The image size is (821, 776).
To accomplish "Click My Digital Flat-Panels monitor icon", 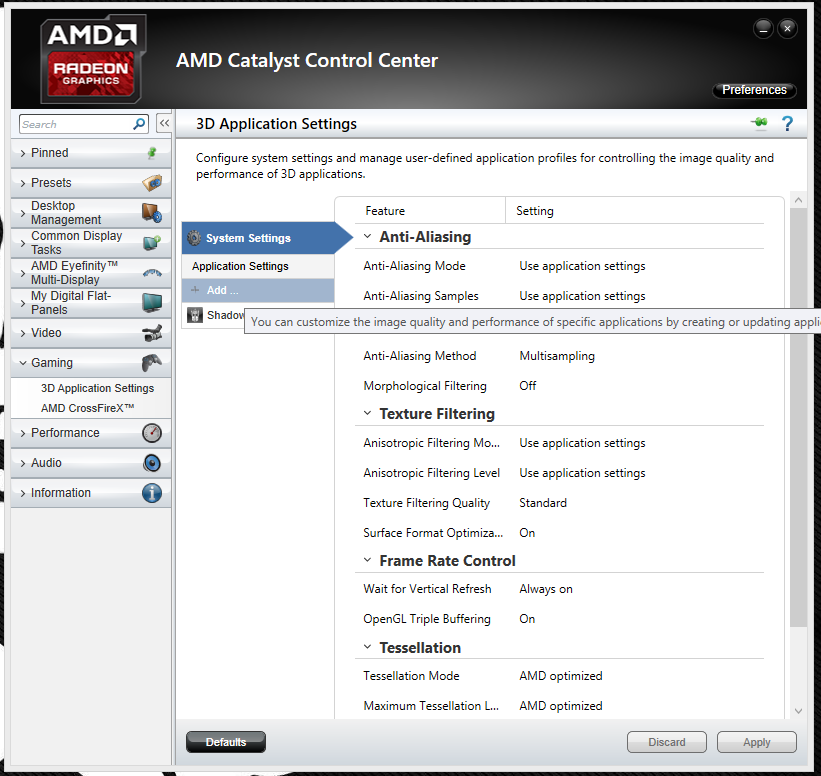I will [x=152, y=303].
